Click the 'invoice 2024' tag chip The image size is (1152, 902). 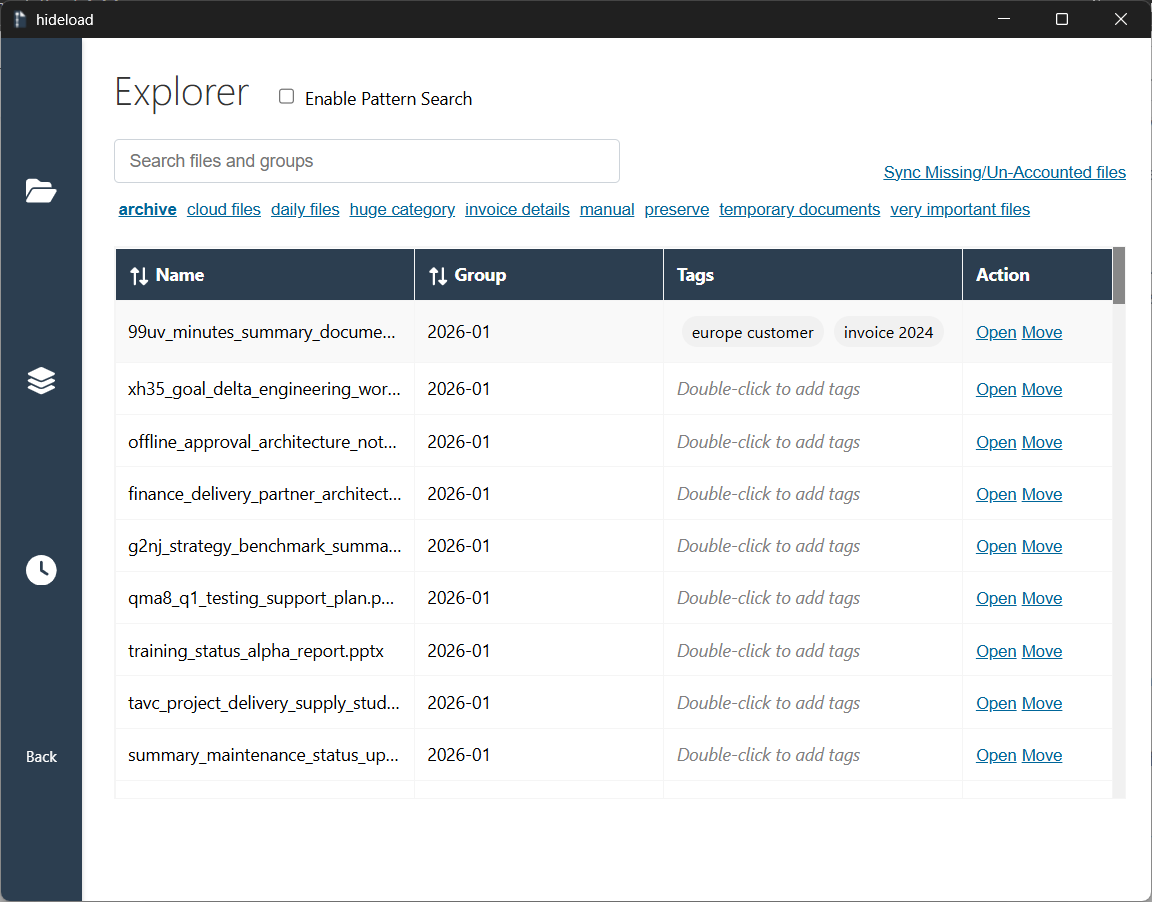point(888,332)
